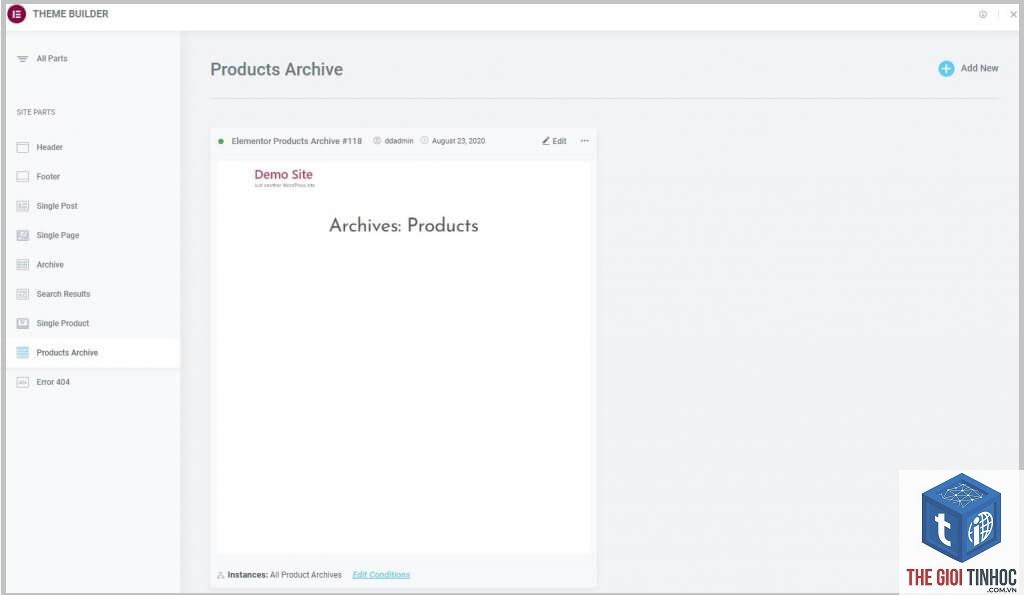Viewport: 1024px width, 595px height.
Task: Click the Single Post icon
Action: [23, 206]
